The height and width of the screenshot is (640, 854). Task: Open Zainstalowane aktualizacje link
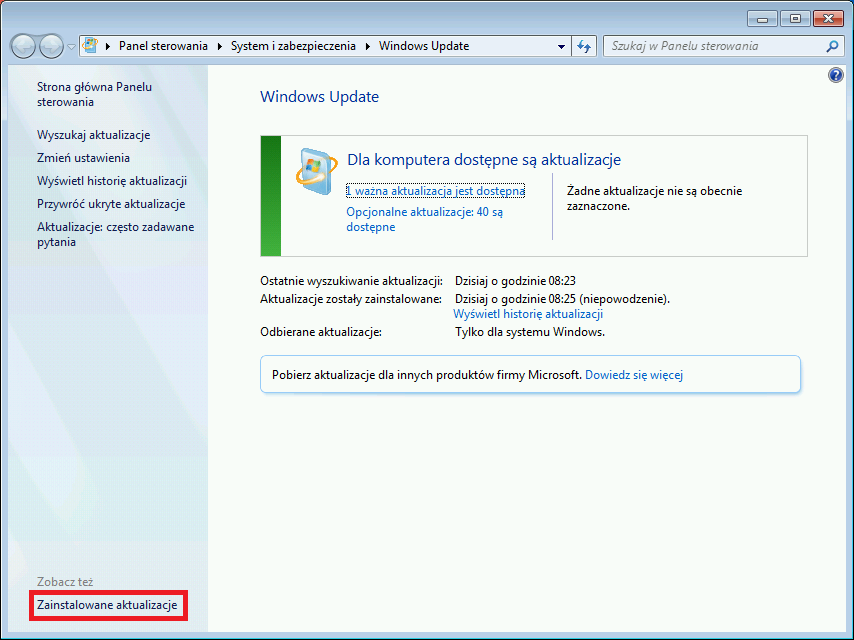107,605
